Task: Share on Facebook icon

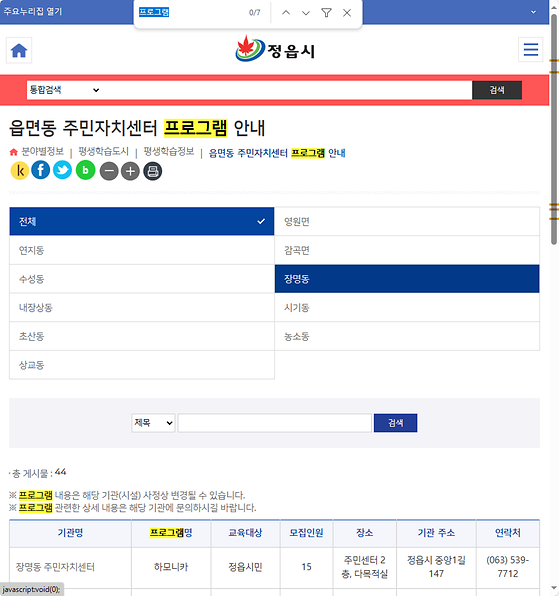Action: pyautogui.click(x=41, y=170)
